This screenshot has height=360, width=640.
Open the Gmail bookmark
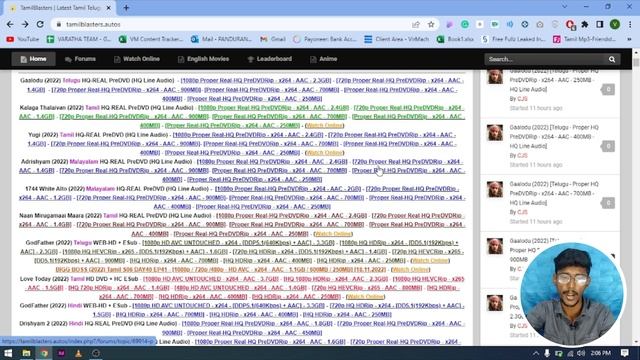tap(273, 39)
